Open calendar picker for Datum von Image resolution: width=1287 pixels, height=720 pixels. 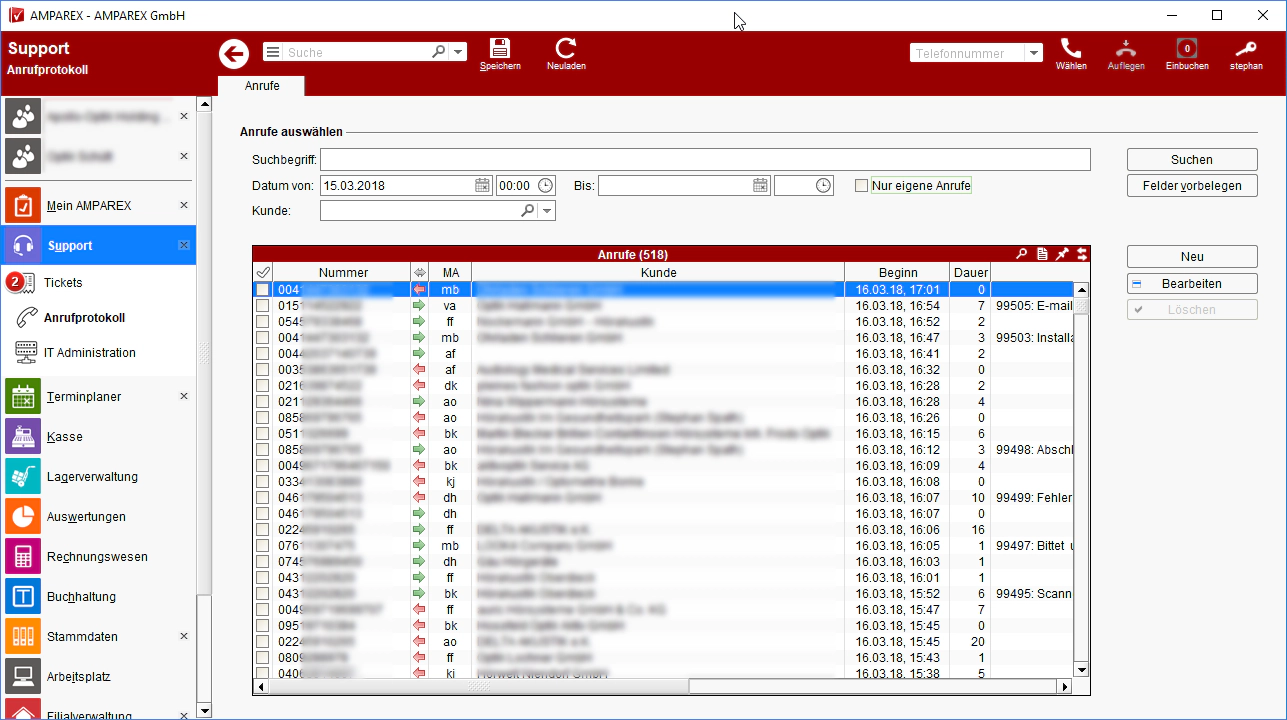point(482,185)
